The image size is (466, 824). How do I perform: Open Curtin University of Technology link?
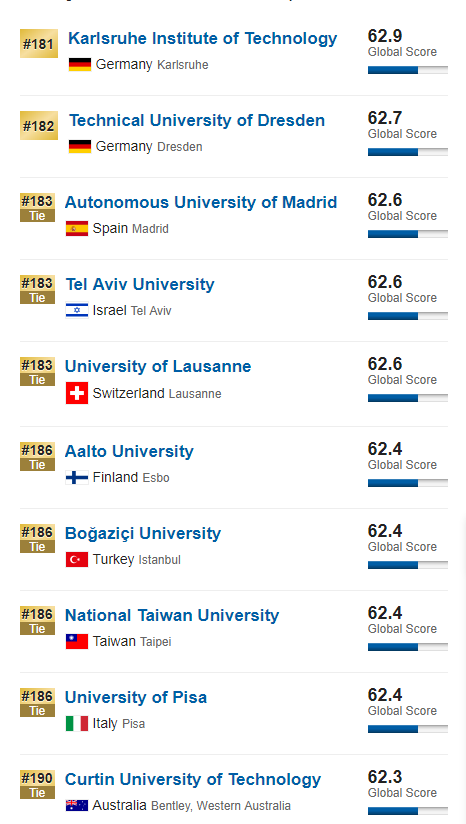[x=193, y=779]
